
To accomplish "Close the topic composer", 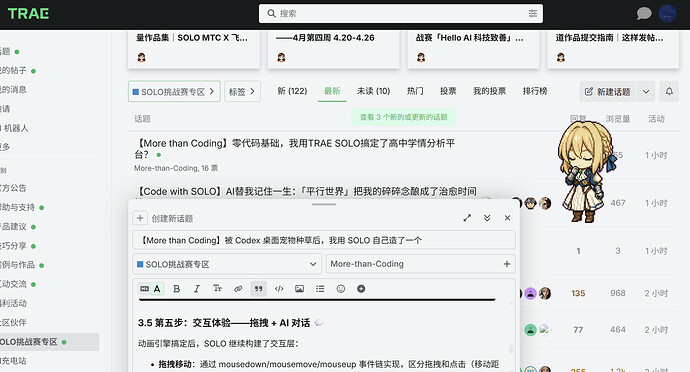I will 507,218.
